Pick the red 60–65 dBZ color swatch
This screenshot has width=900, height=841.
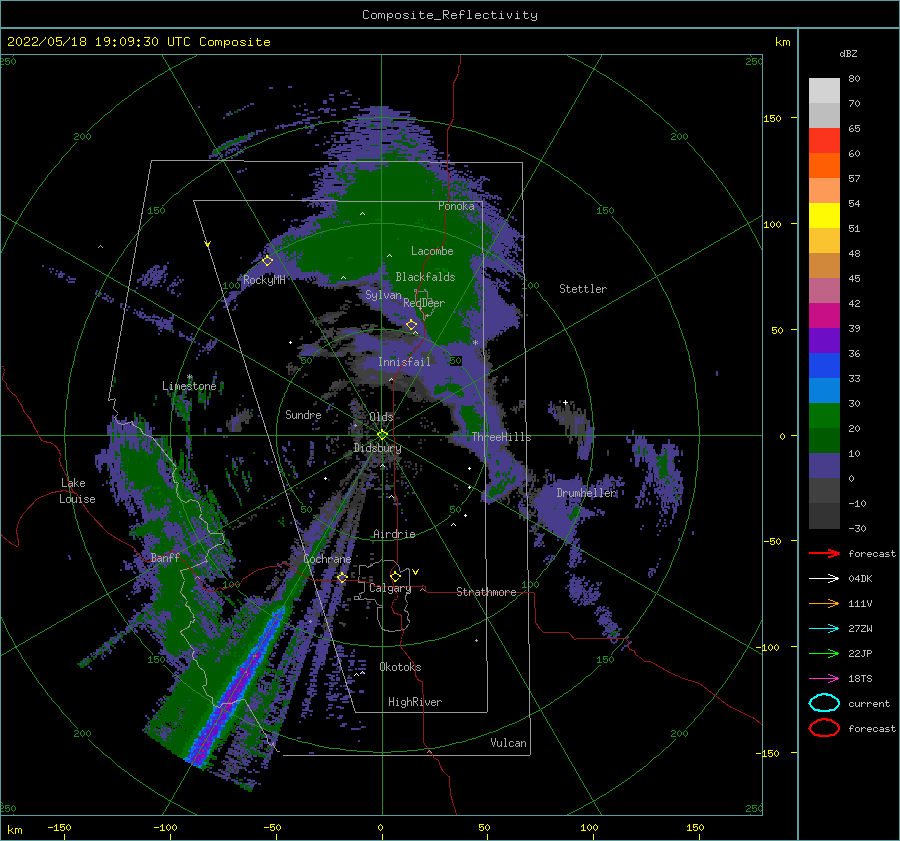824,141
